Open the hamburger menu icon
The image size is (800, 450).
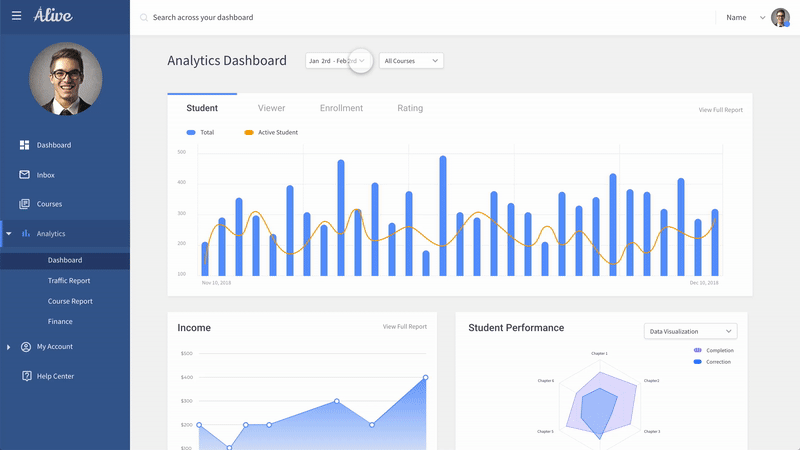(16, 16)
